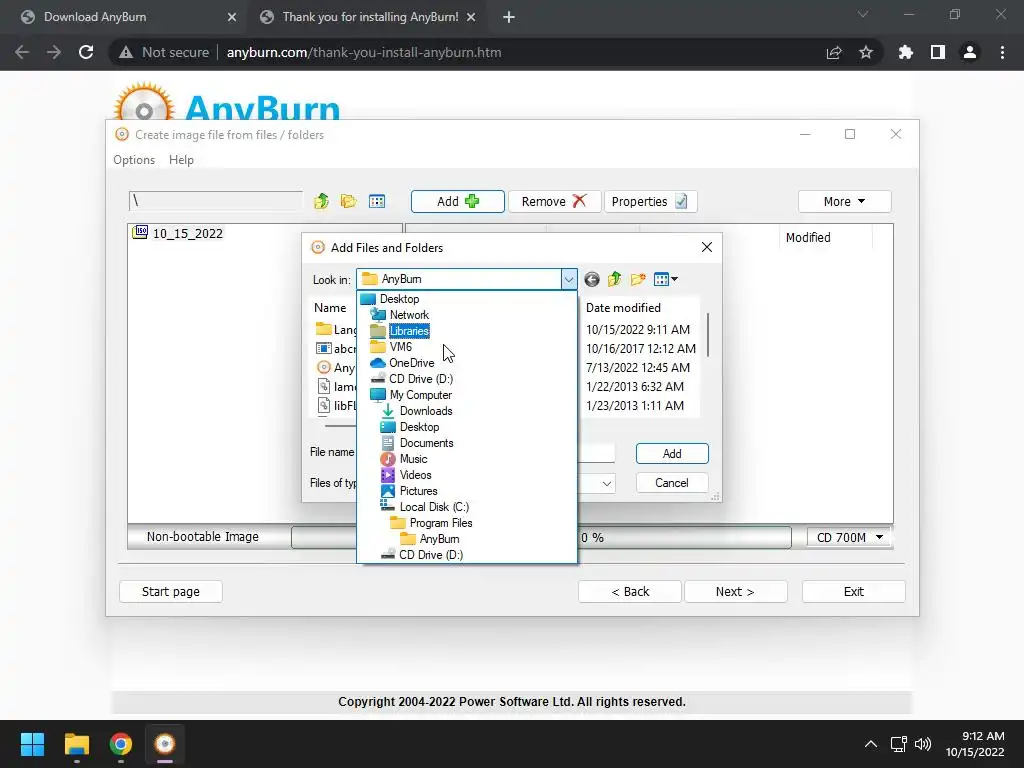Screen dimensions: 1024x768
Task: Switch to the Download AnyBurn browser tab
Action: pos(124,17)
